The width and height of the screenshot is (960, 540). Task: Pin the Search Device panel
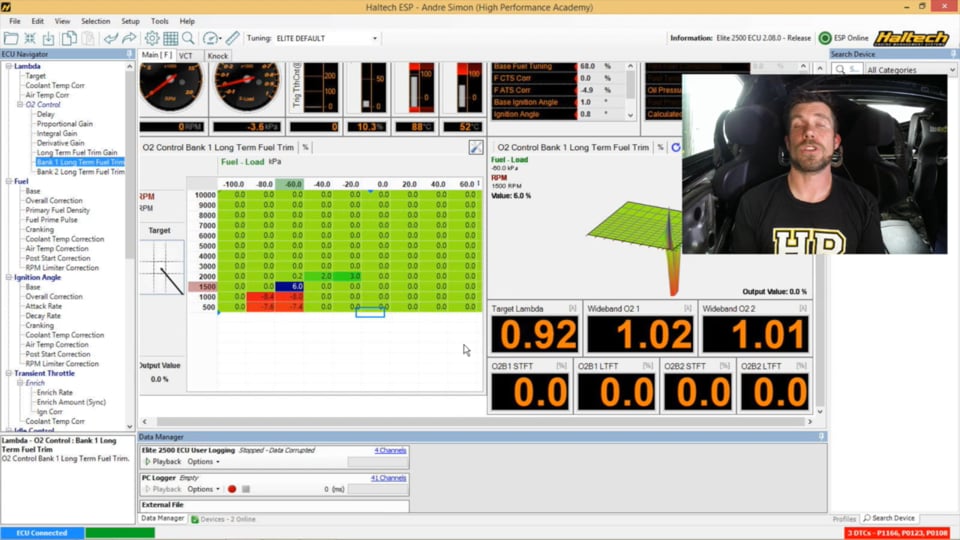tap(954, 54)
